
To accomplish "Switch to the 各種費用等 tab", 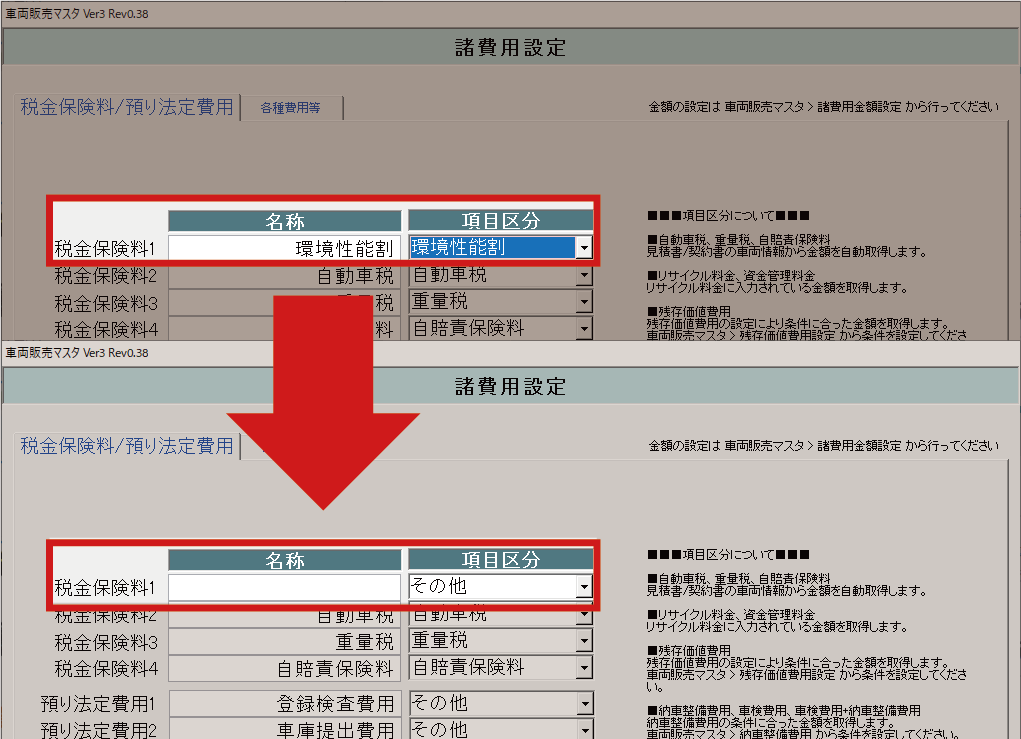I will pyautogui.click(x=290, y=108).
